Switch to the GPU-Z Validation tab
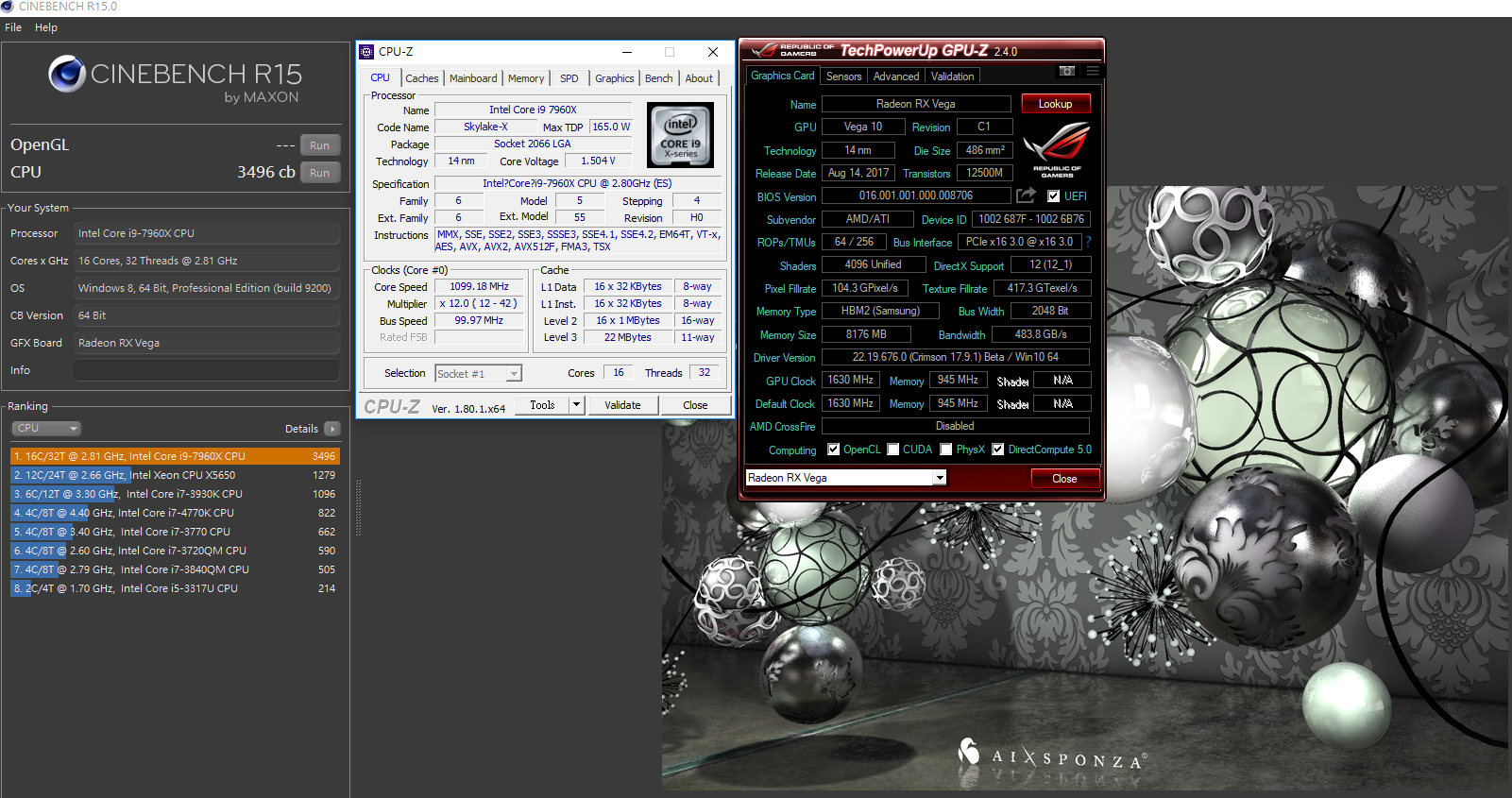Image resolution: width=1512 pixels, height=798 pixels. [x=952, y=76]
